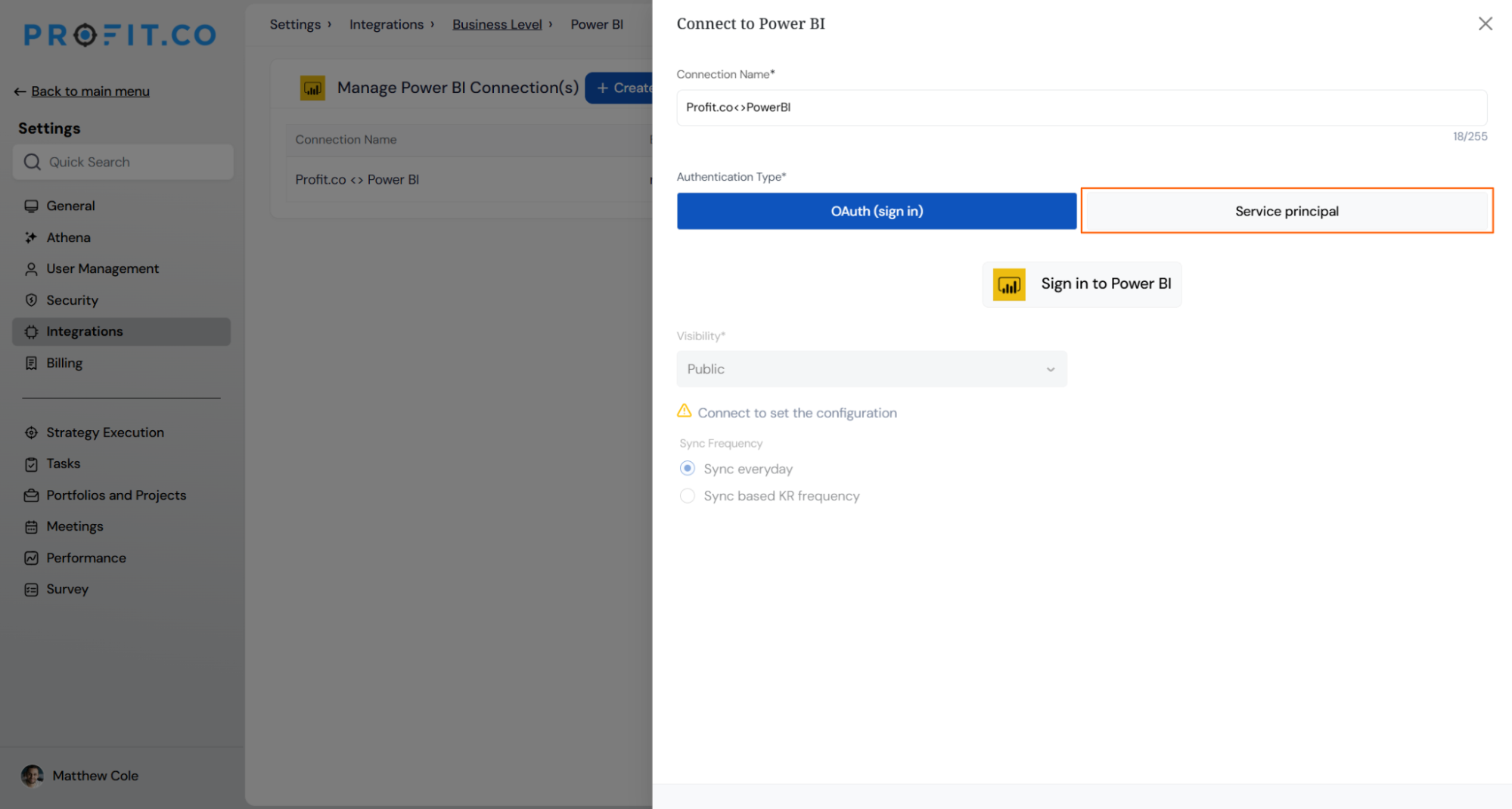Click the Profit.co logo
Screen dimensions: 1512x809
(120, 35)
